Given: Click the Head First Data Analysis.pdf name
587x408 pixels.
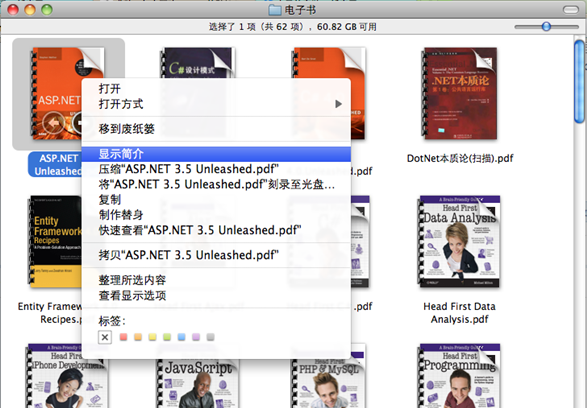Looking at the screenshot, I should (459, 313).
